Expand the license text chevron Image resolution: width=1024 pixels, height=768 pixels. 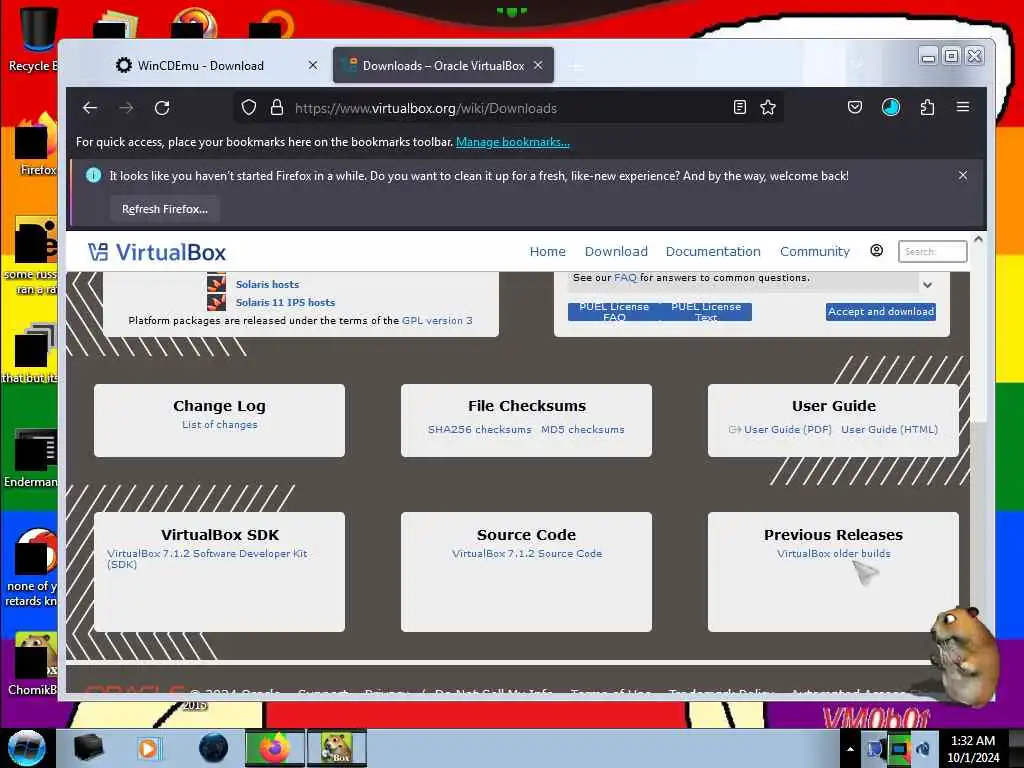click(927, 285)
